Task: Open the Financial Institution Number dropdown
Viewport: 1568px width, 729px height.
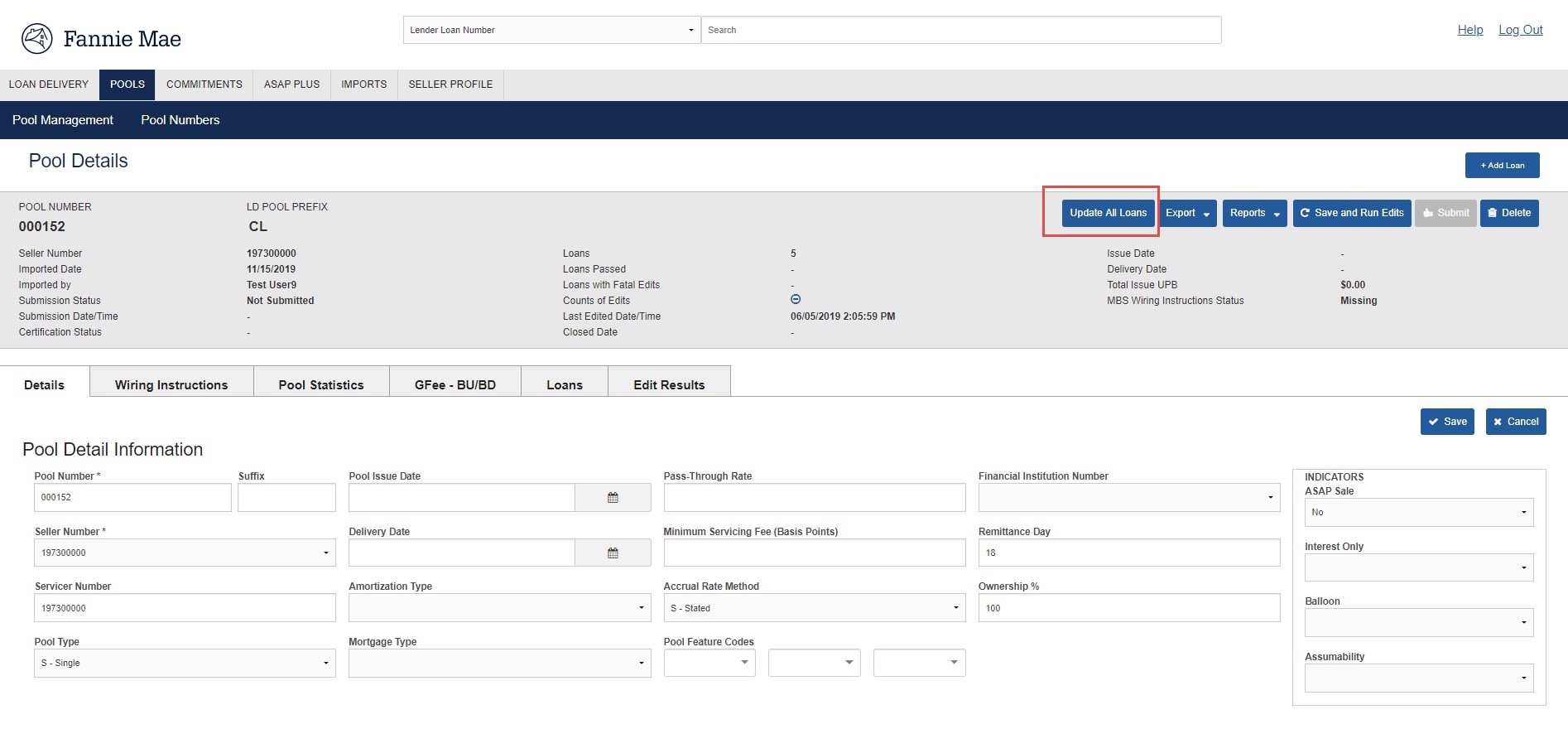Action: pos(1129,498)
